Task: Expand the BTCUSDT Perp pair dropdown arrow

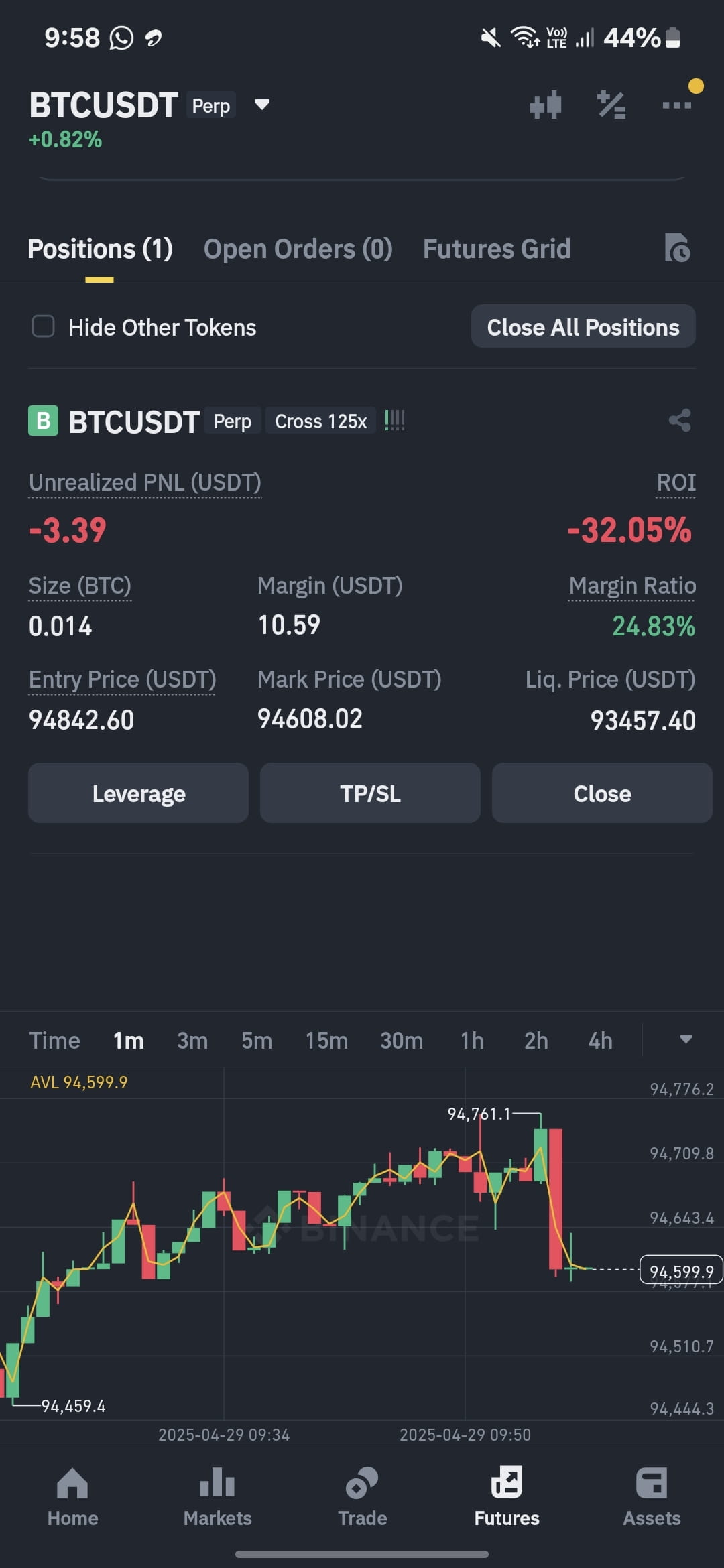Action: [262, 105]
